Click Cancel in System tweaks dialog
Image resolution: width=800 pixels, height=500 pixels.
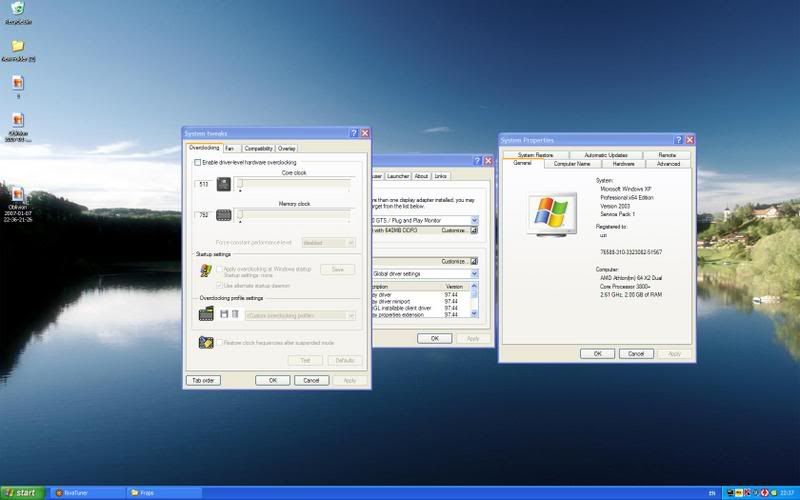[311, 381]
